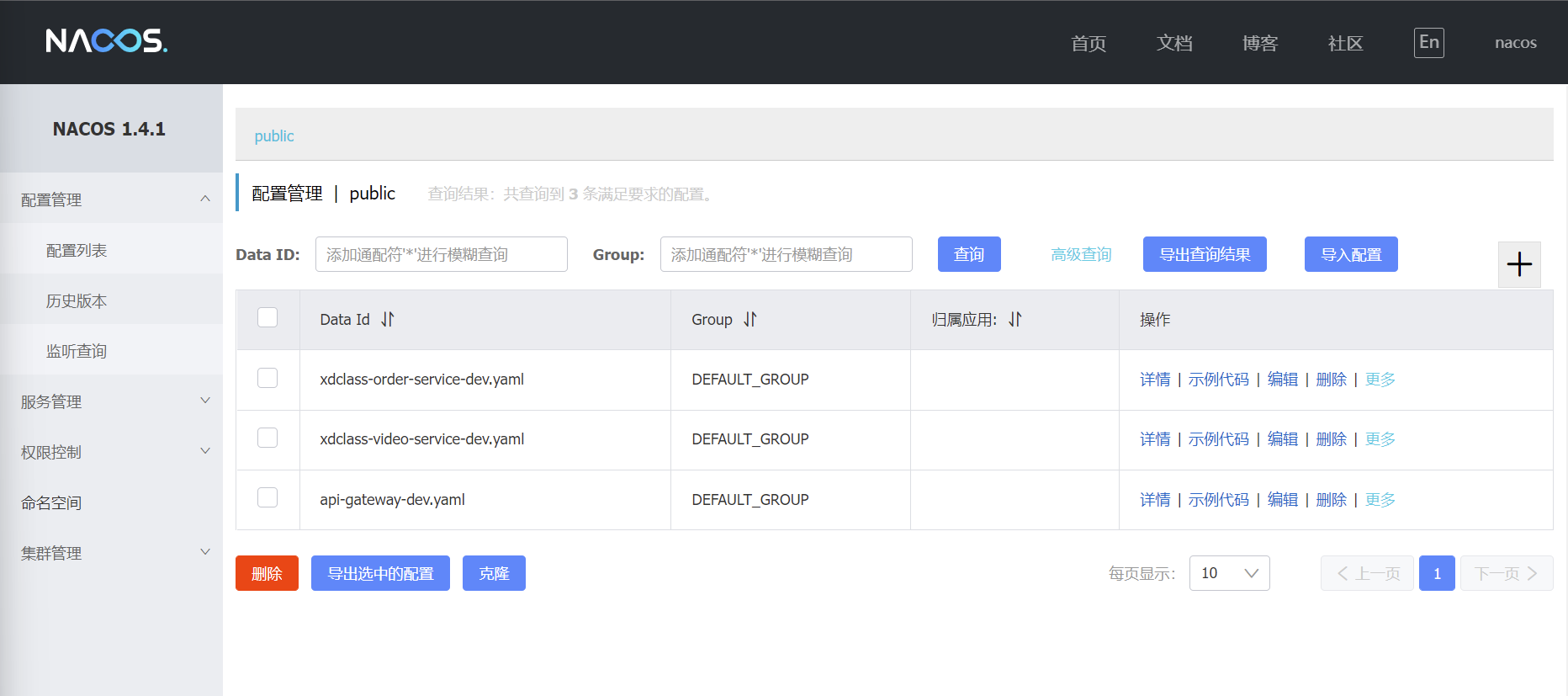1568x696 pixels.
Task: Click the NACOS 1.4.1 version label
Action: tap(109, 129)
